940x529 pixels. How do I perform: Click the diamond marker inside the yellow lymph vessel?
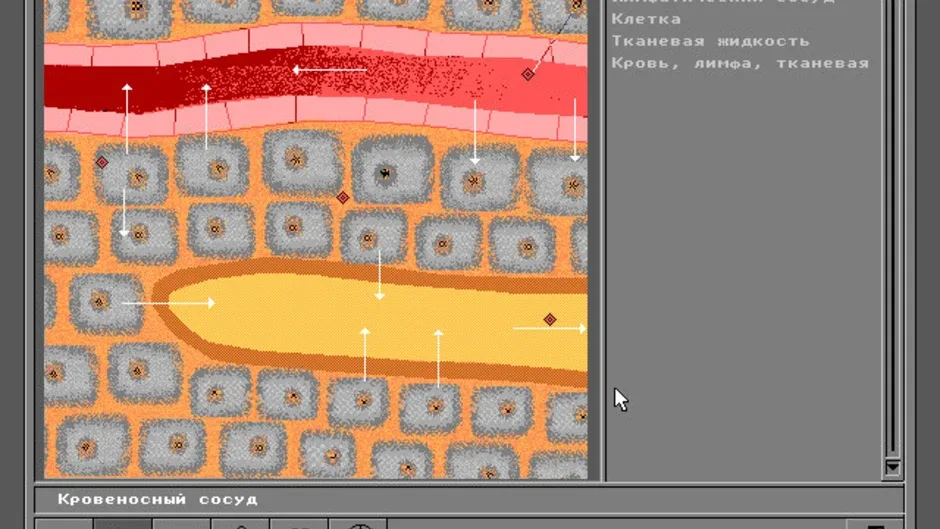[x=550, y=320]
